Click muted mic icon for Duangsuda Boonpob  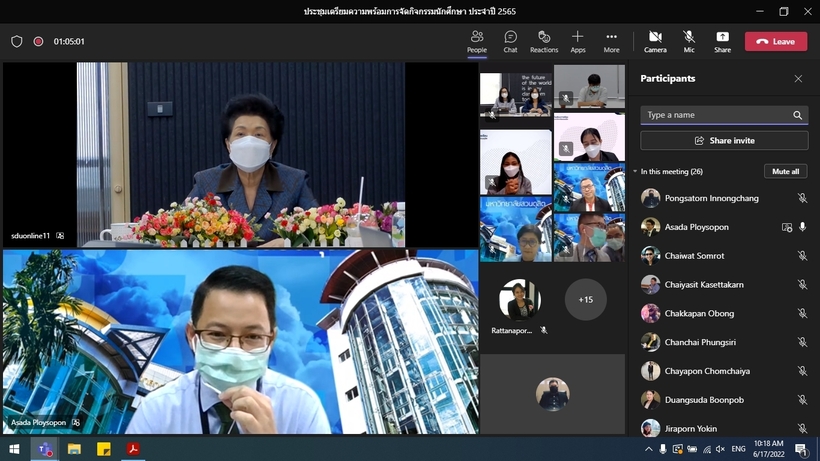802,399
